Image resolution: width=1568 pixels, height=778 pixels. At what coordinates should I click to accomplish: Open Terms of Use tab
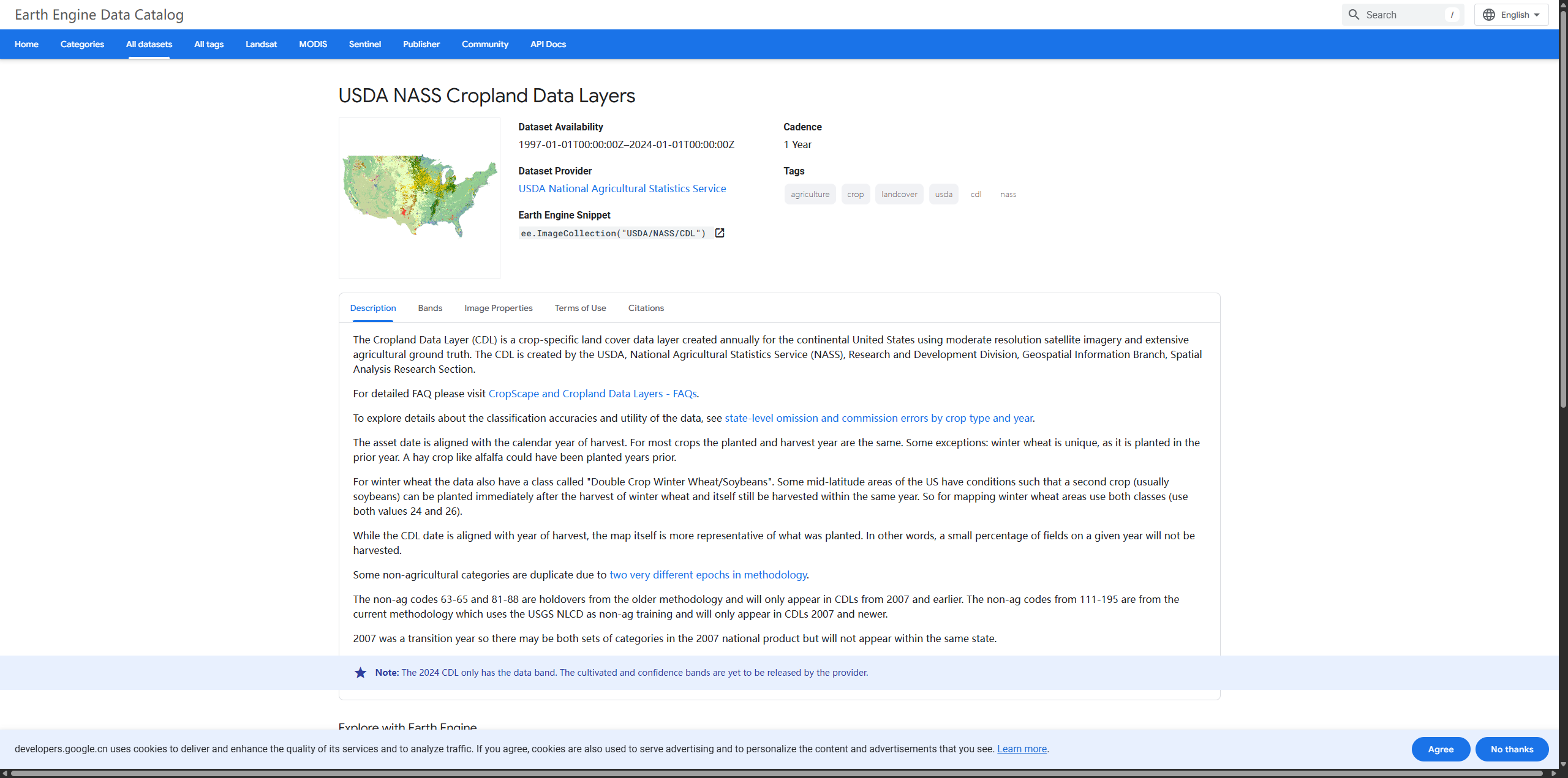point(580,308)
